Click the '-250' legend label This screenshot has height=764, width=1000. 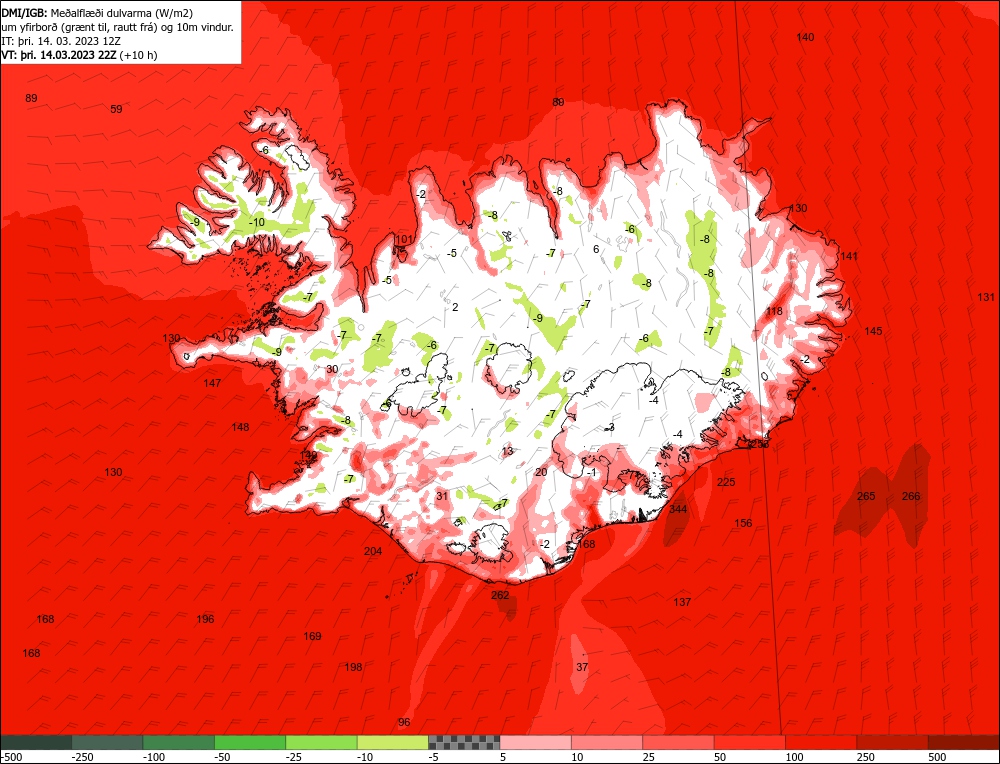[x=83, y=757]
